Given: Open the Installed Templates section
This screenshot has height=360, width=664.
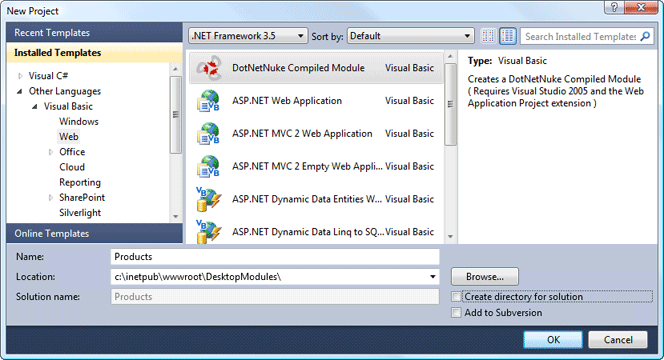Looking at the screenshot, I should coord(94,53).
